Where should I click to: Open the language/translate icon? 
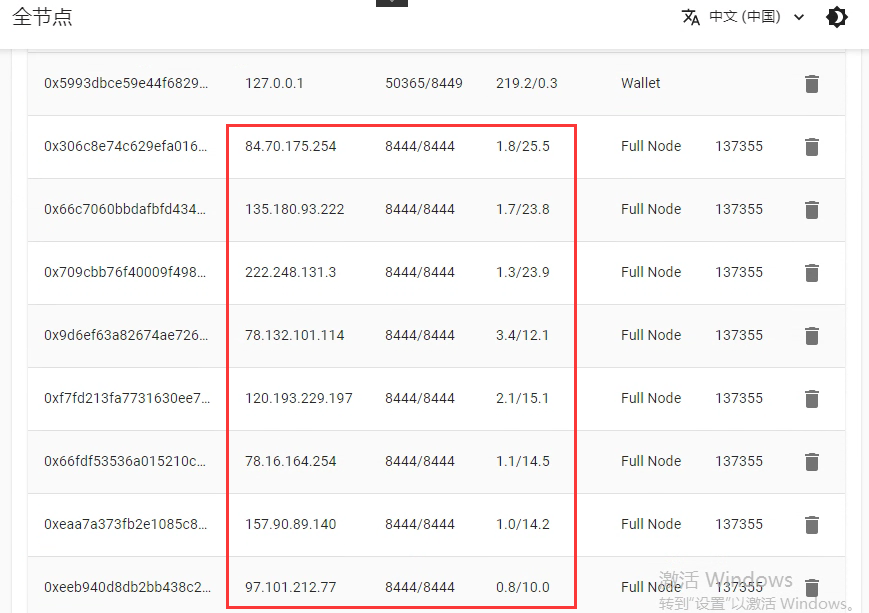click(690, 17)
